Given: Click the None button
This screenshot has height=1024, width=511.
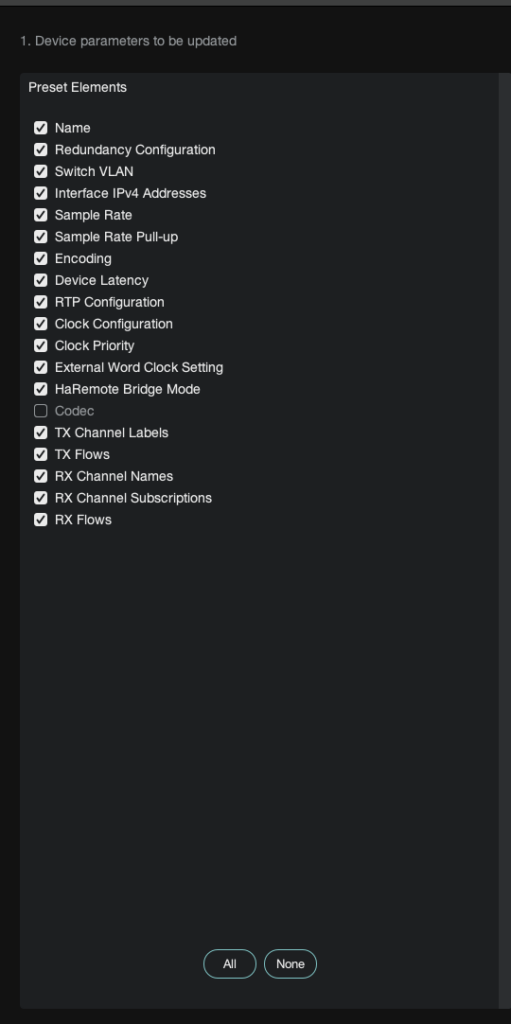Looking at the screenshot, I should point(290,964).
